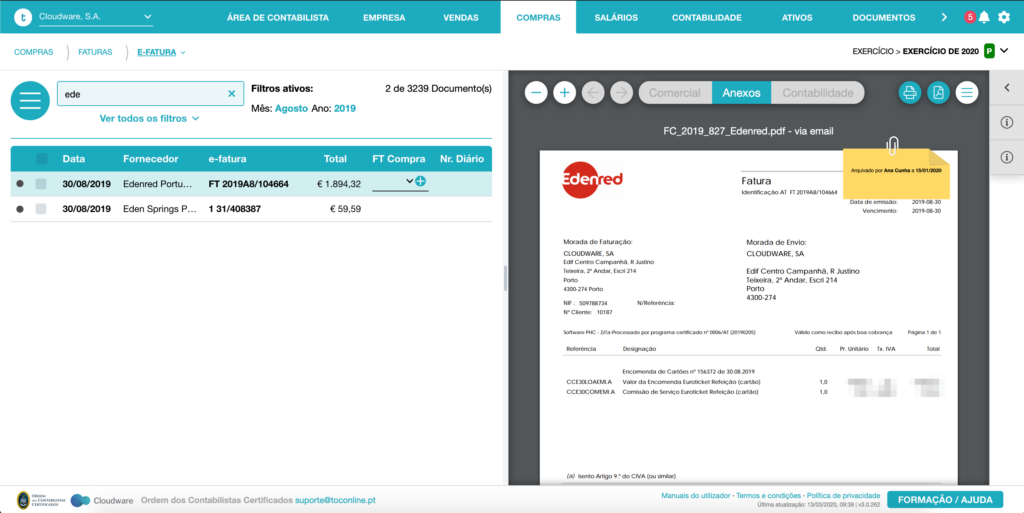Download the invoice as PDF icon
This screenshot has height=513, width=1024.
[938, 93]
